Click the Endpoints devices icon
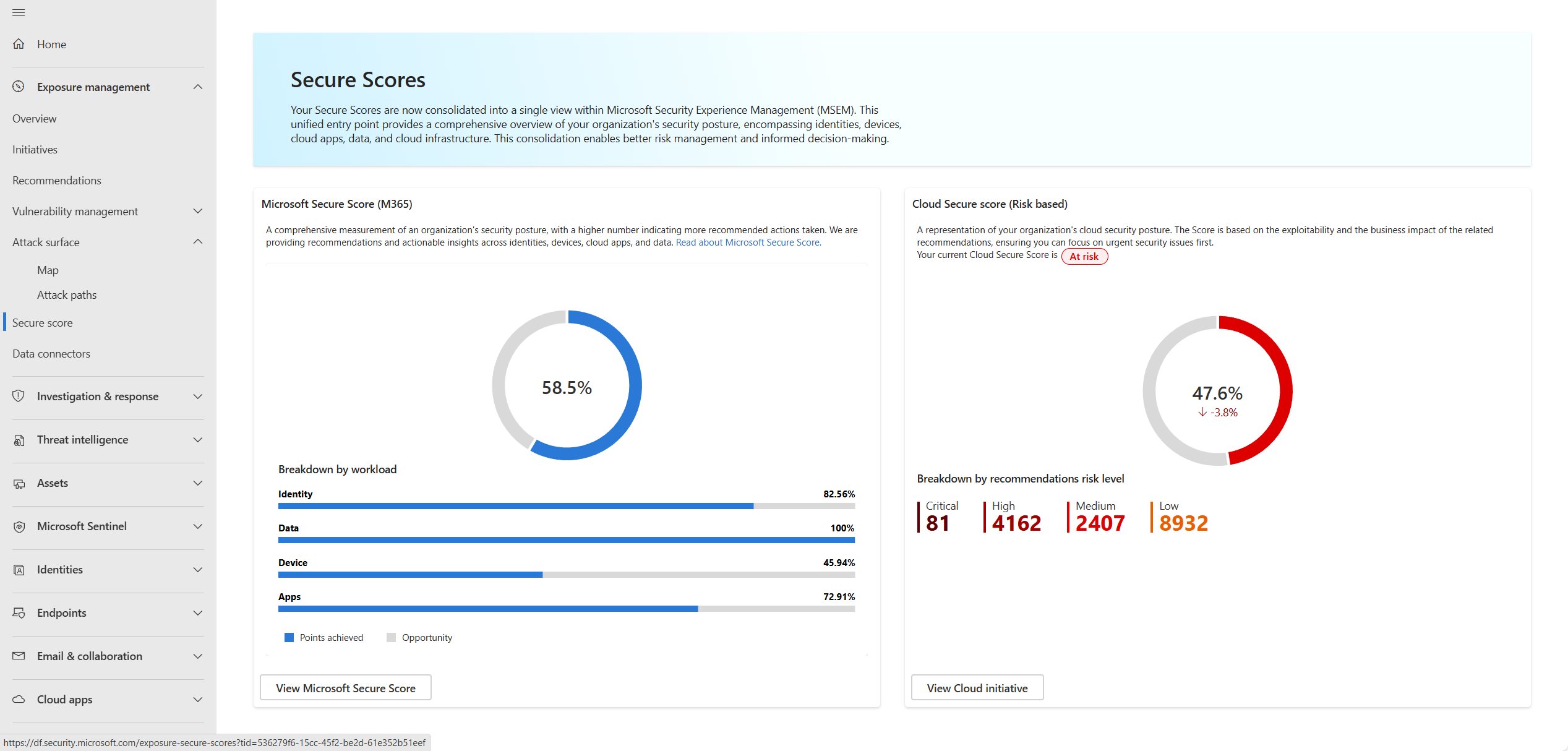Image resolution: width=1568 pixels, height=751 pixels. coord(19,612)
